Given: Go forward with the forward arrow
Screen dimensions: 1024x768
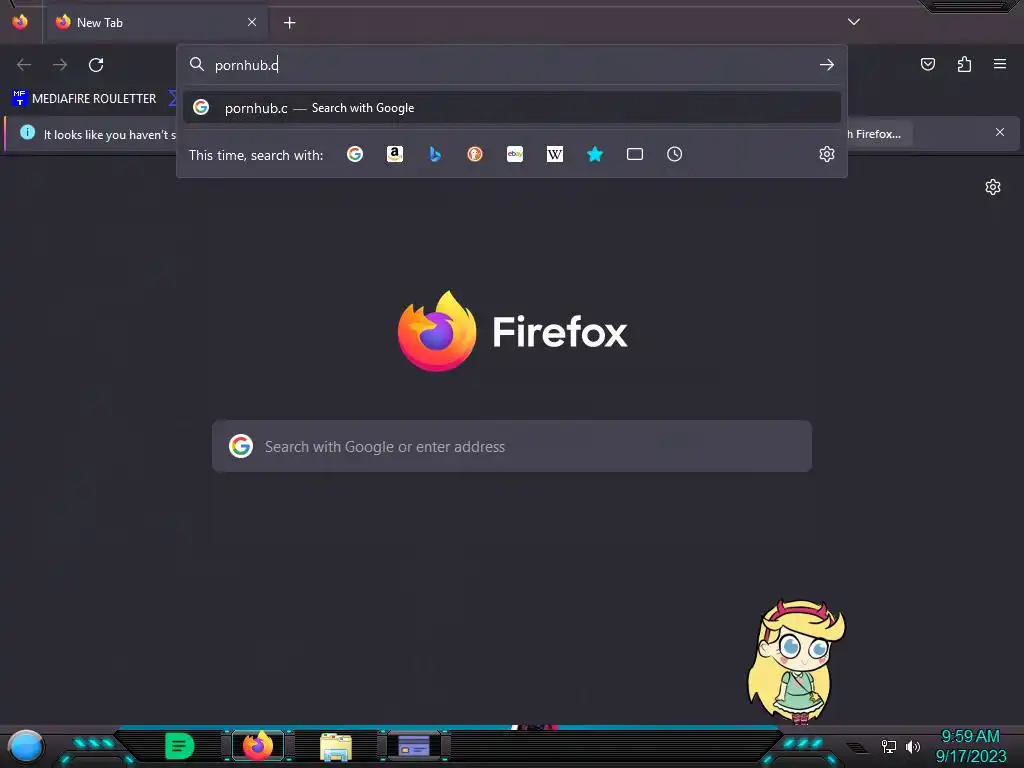Looking at the screenshot, I should [60, 65].
